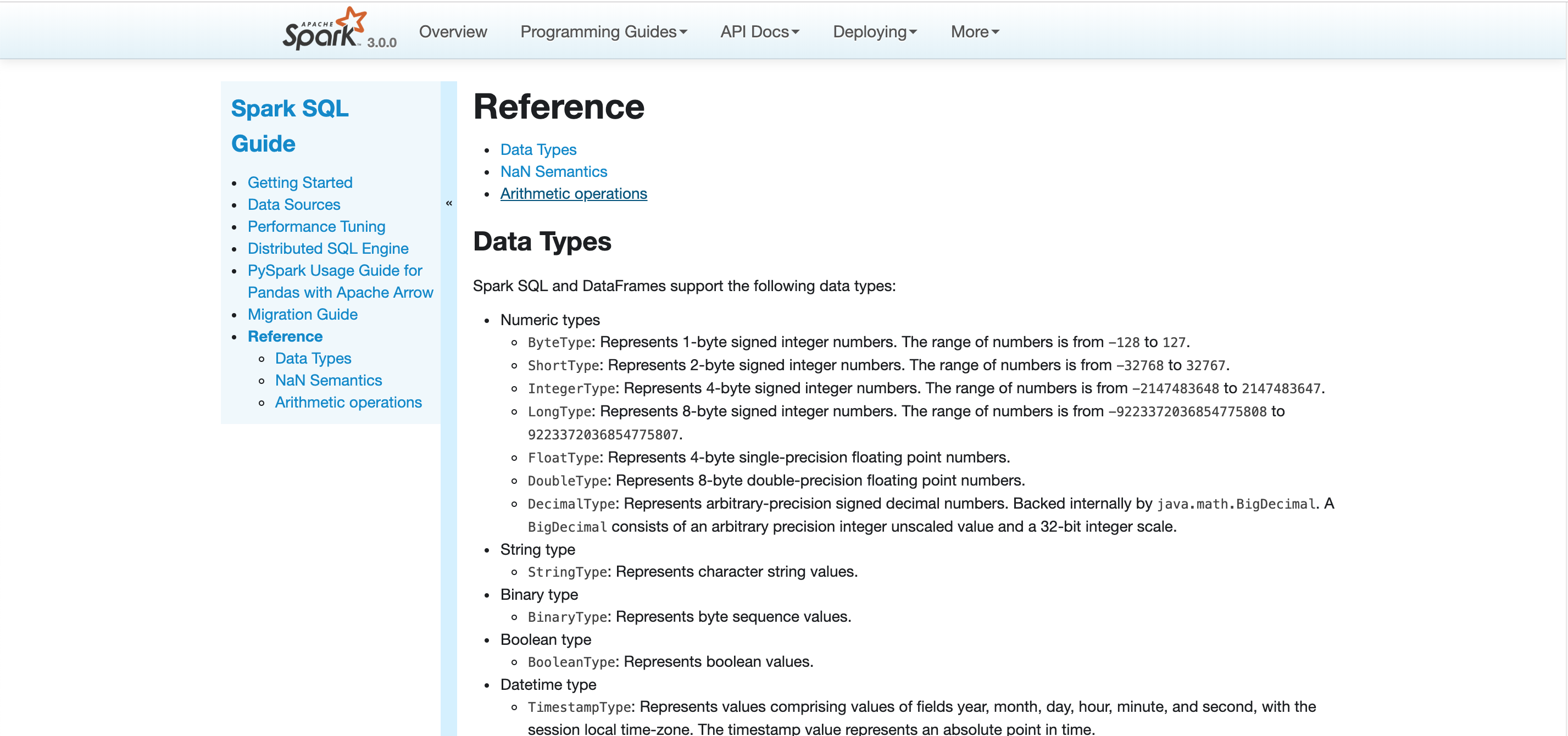Collapse the sidebar with the « toggle
Screen dimensions: 1568x736
(x=449, y=203)
